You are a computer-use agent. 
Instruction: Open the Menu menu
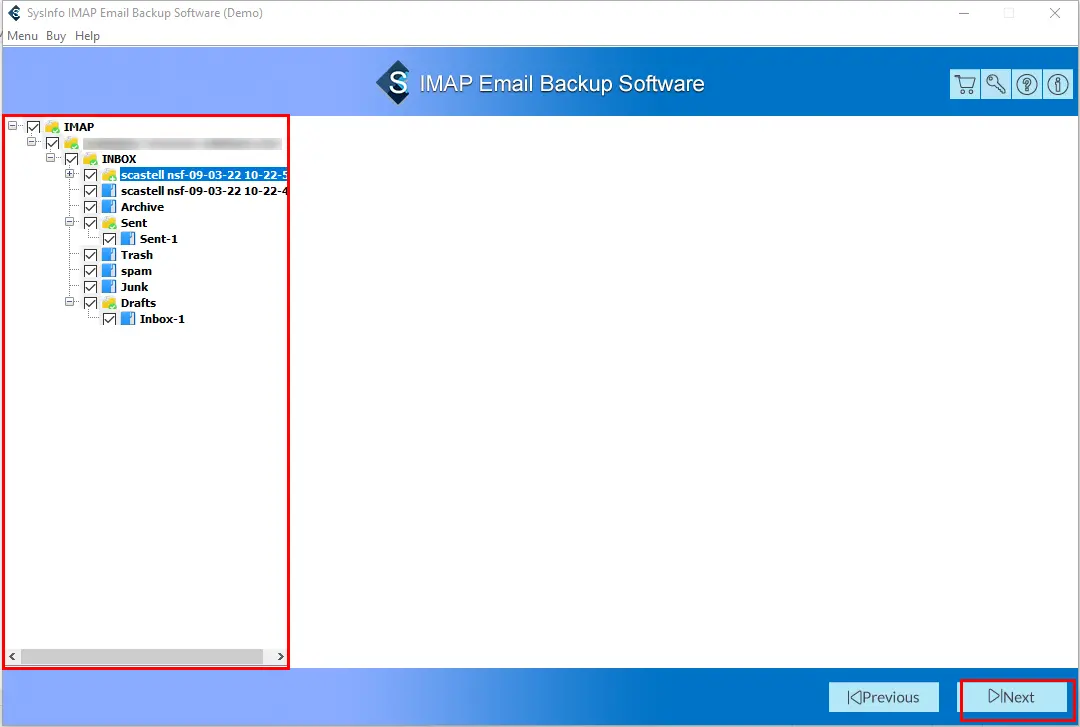pyautogui.click(x=22, y=36)
